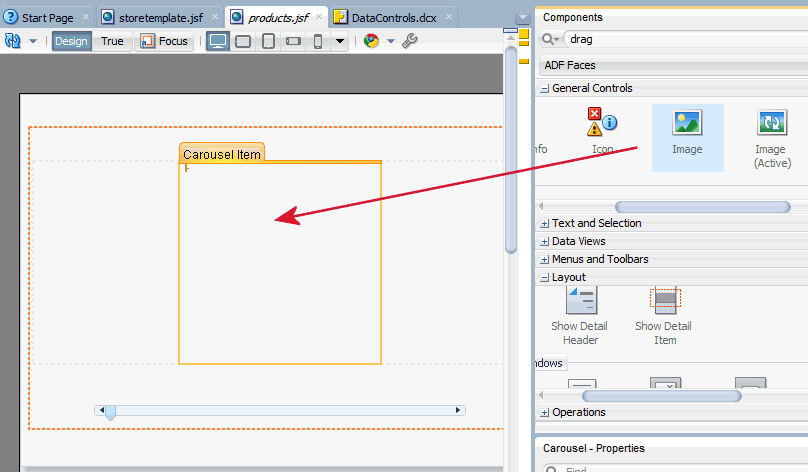Close the Start Page tab
The width and height of the screenshot is (808, 472).
click(86, 17)
